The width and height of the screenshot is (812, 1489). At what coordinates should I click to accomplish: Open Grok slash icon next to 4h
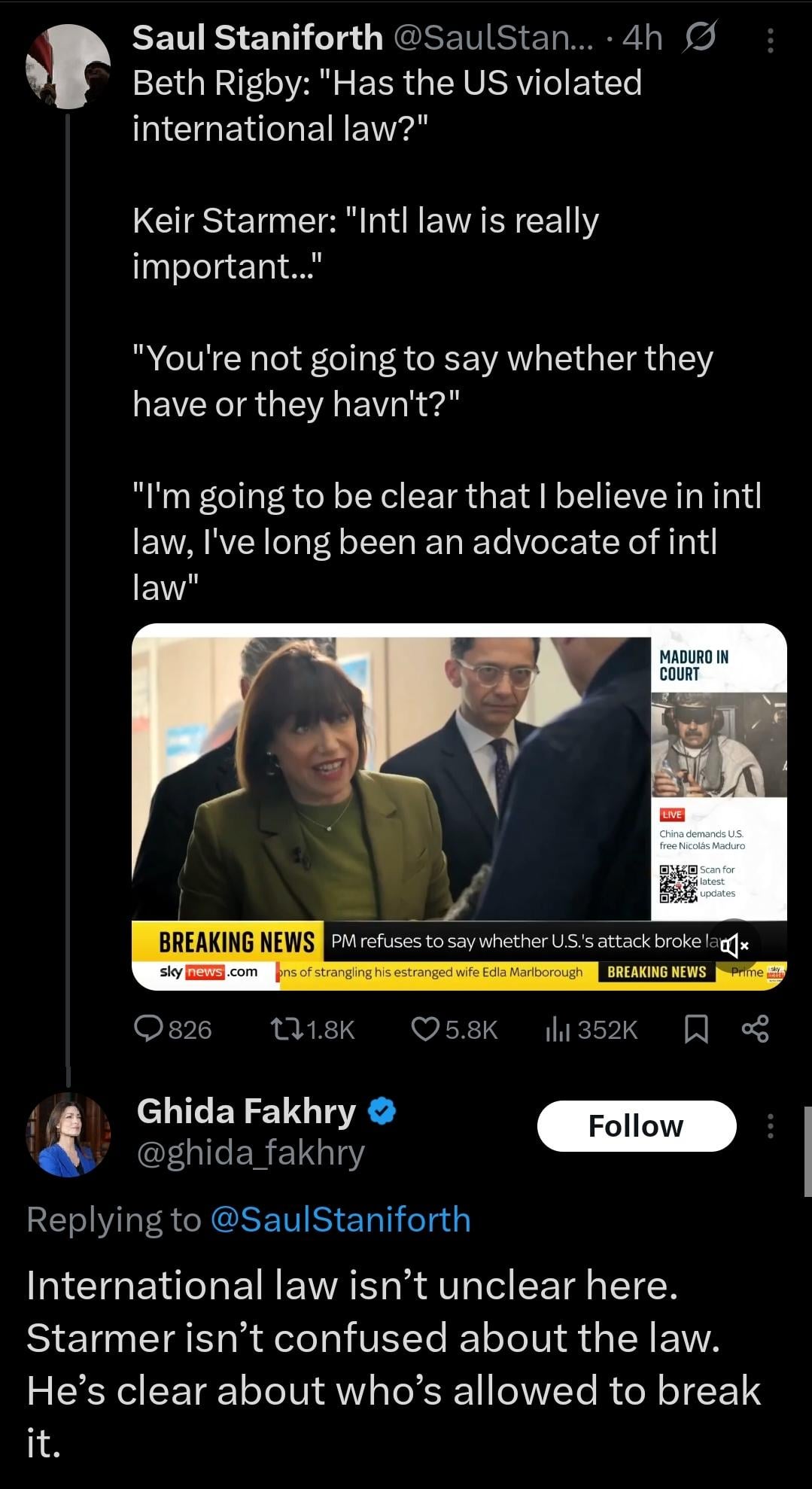pyautogui.click(x=699, y=37)
